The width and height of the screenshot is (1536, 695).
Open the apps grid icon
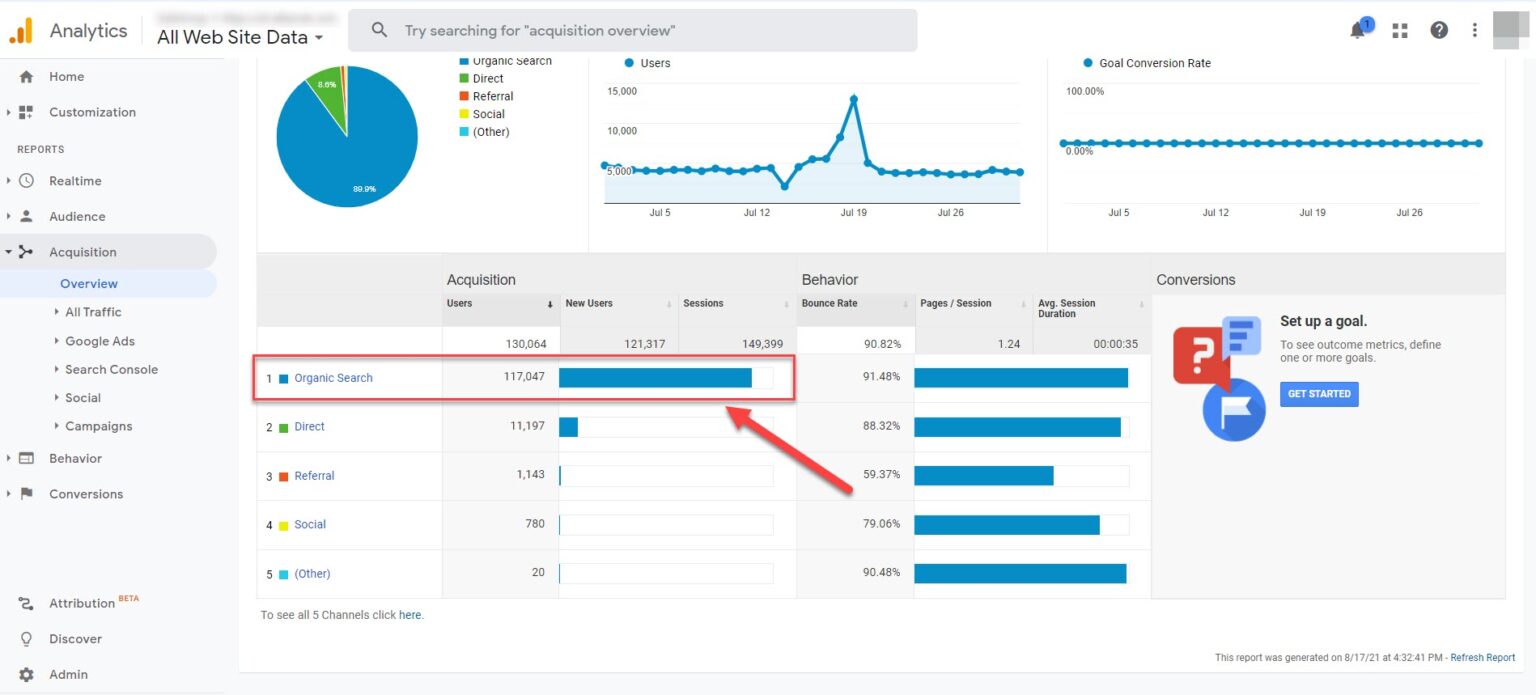[x=1400, y=30]
